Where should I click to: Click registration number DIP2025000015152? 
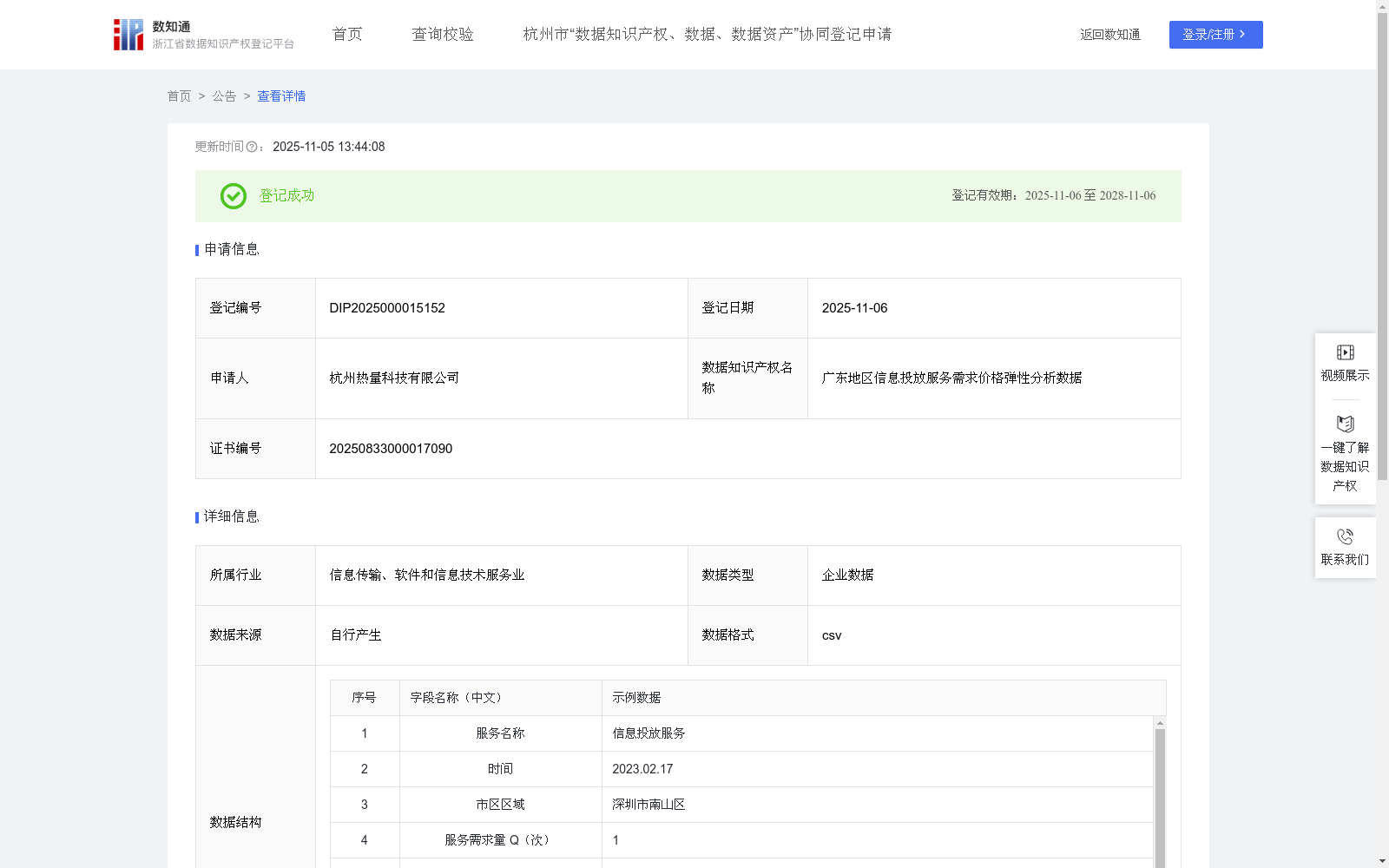click(386, 307)
